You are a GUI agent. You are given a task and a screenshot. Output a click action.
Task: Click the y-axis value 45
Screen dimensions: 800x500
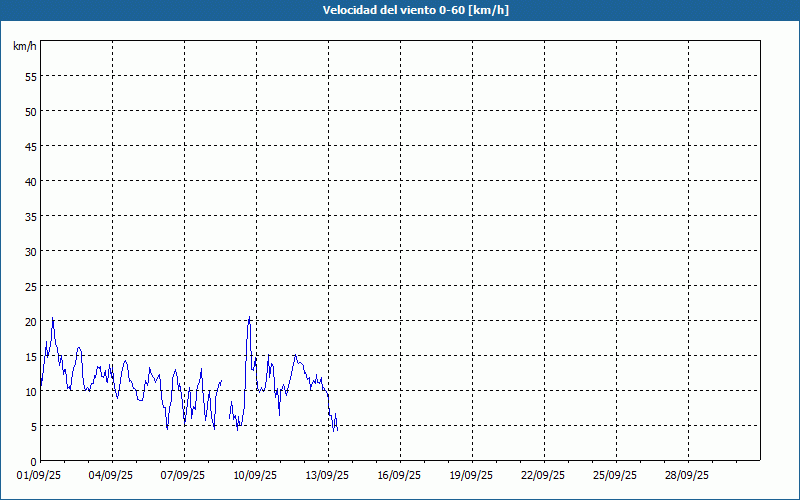[x=31, y=146]
